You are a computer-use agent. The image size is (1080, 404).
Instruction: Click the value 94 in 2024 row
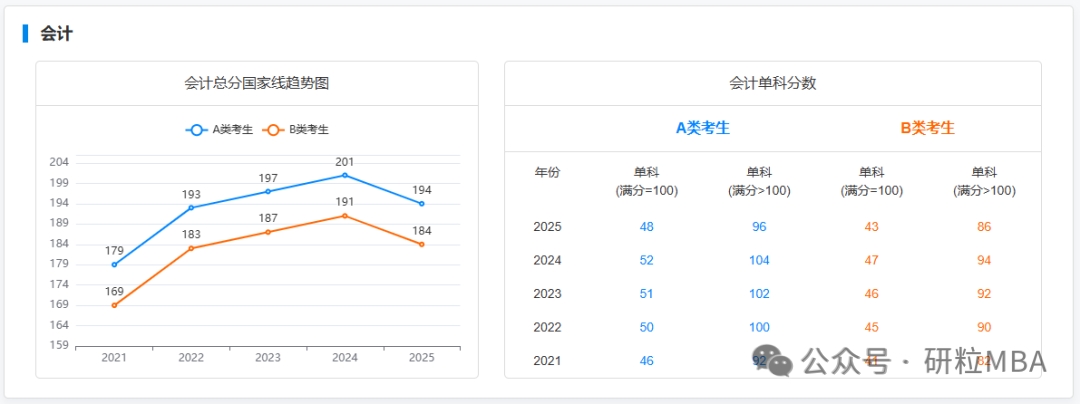coord(984,260)
